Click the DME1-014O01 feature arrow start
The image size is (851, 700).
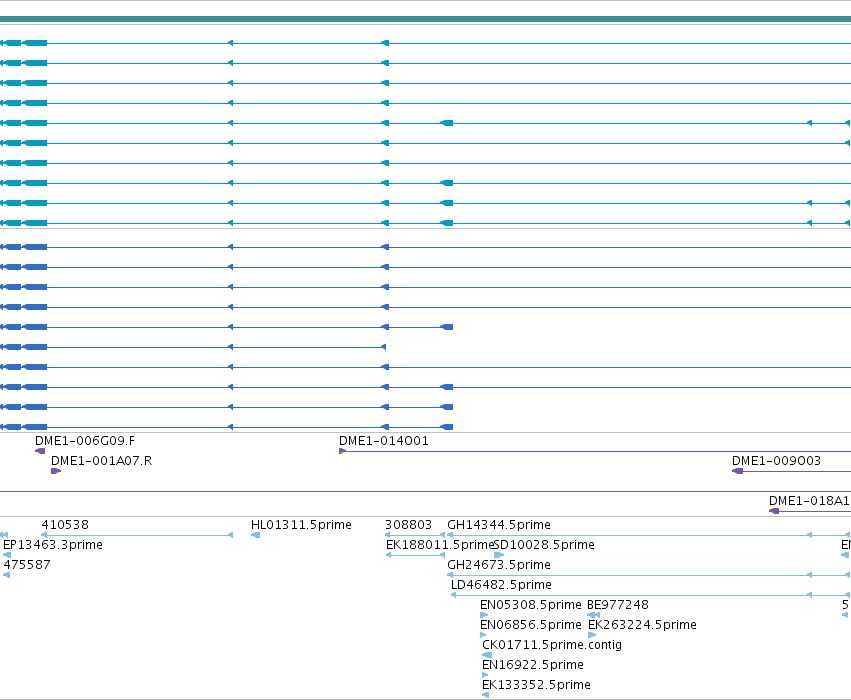pos(342,451)
